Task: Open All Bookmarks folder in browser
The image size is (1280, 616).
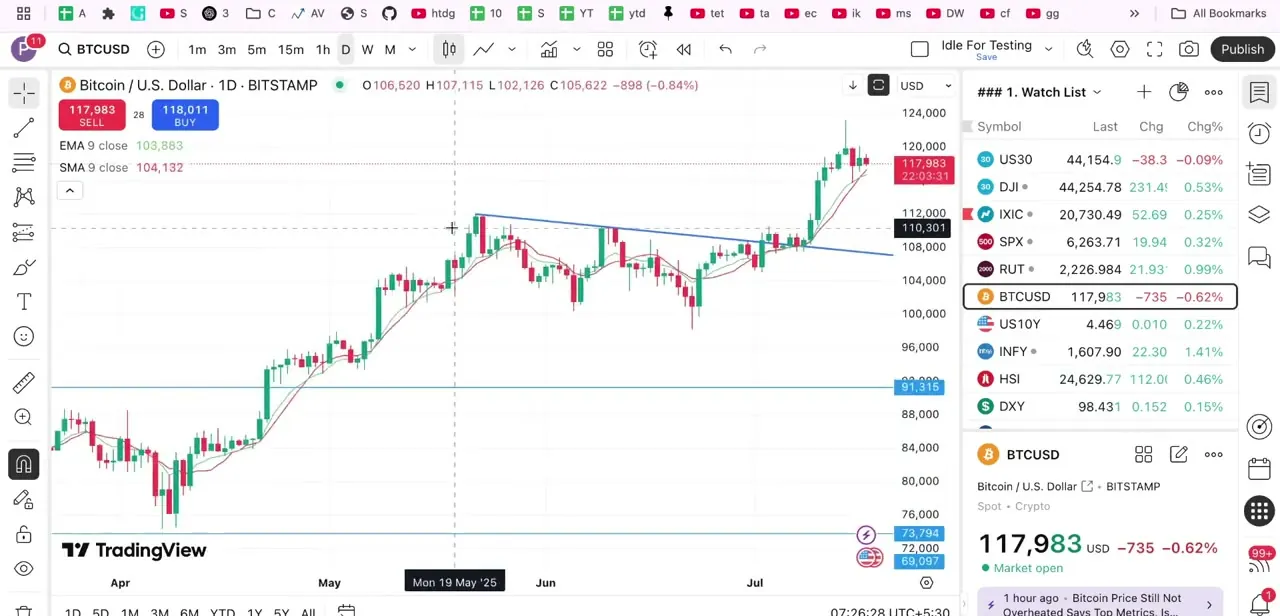Action: [1219, 13]
